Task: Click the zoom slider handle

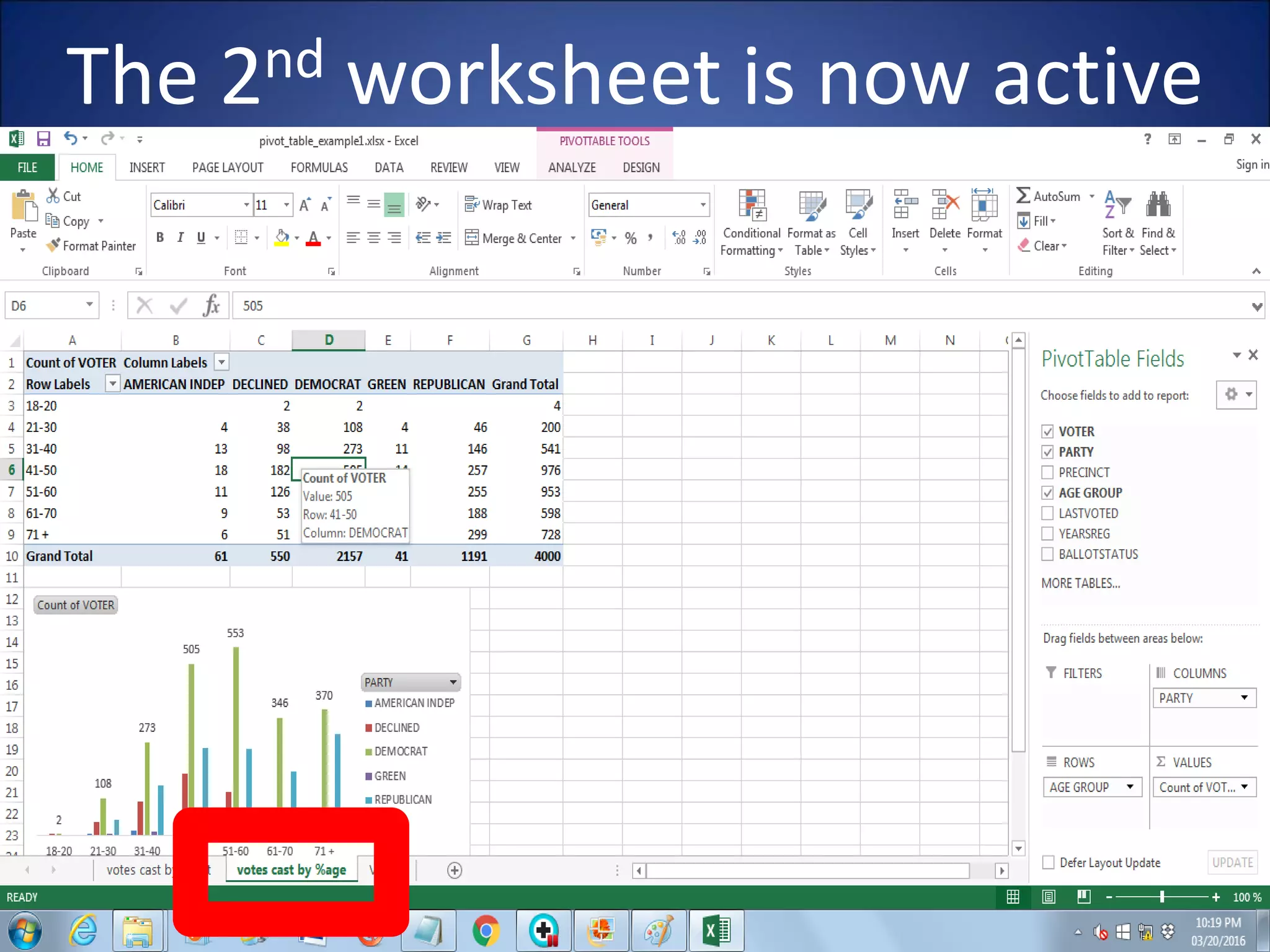Action: [1162, 897]
